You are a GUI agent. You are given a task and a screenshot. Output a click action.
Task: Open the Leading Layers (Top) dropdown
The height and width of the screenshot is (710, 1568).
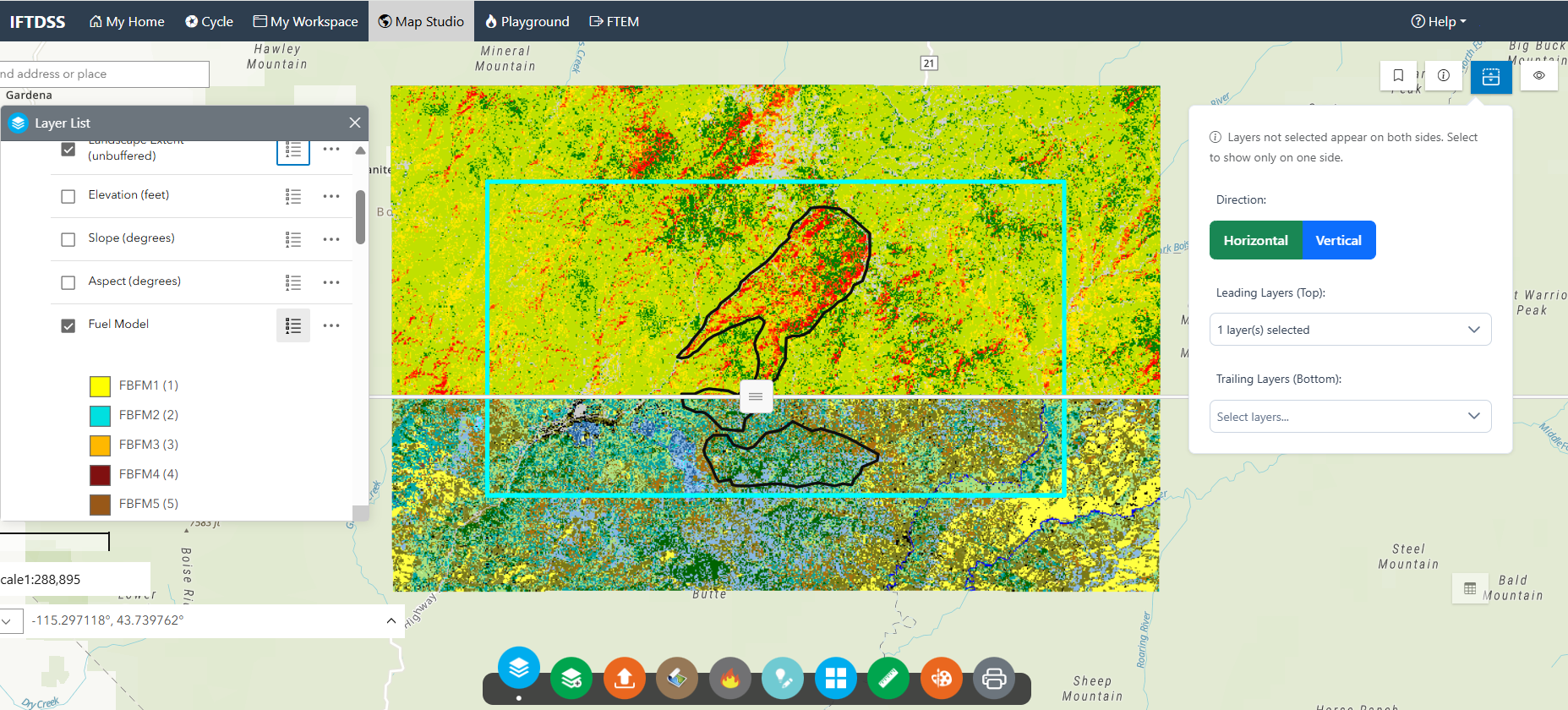1350,330
